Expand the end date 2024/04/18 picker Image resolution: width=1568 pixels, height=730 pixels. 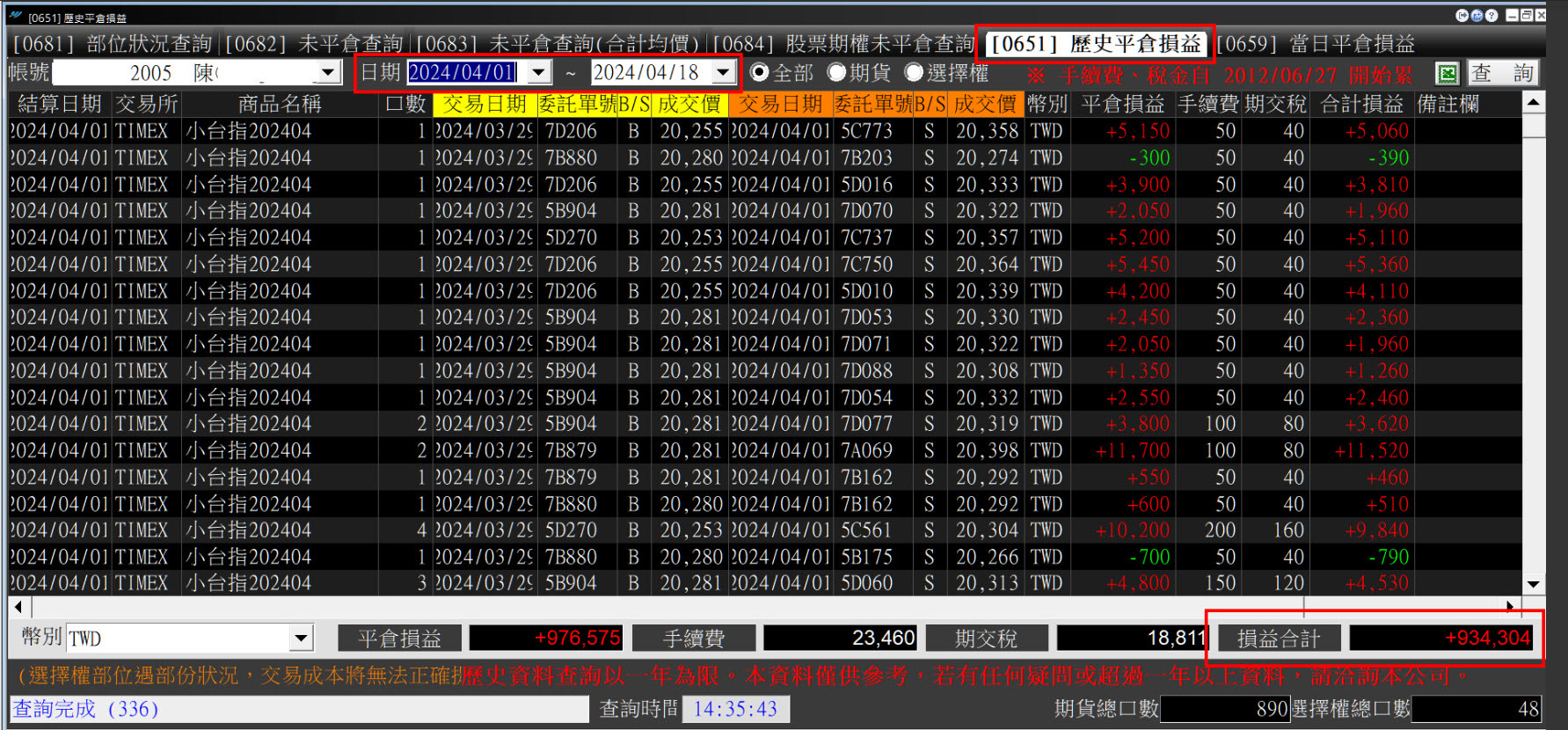pos(724,73)
